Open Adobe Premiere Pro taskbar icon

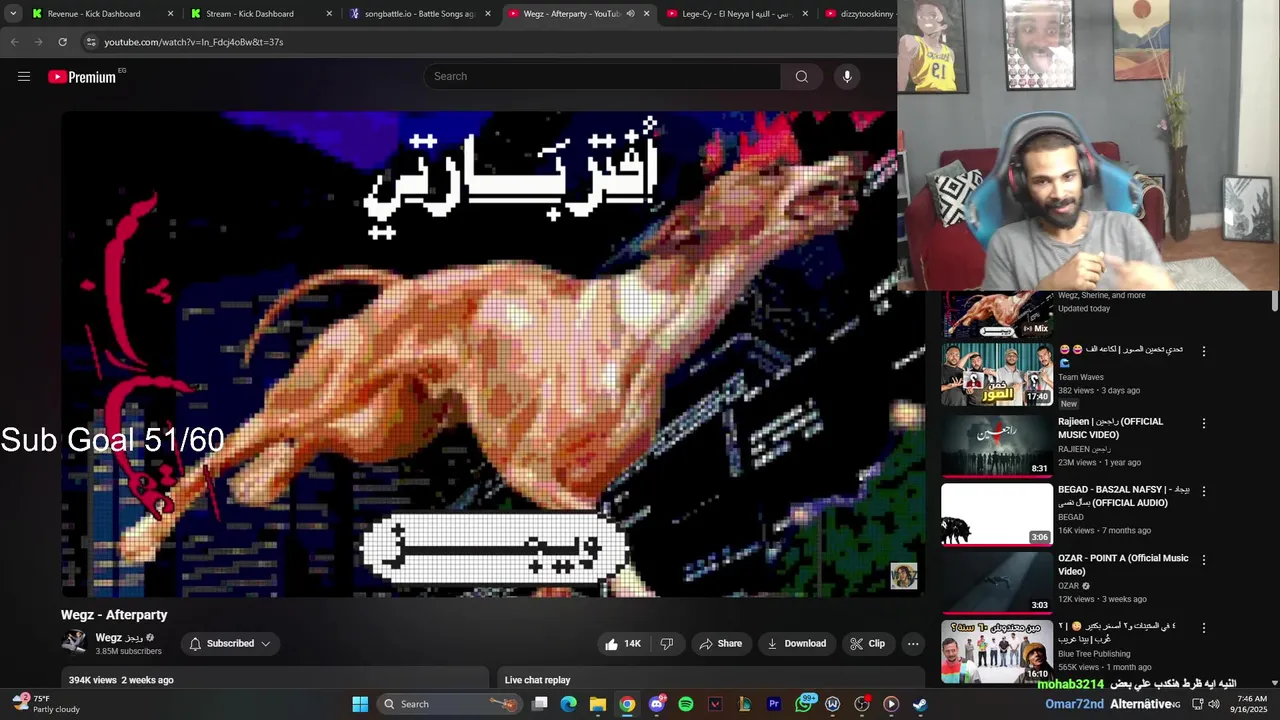coord(773,704)
